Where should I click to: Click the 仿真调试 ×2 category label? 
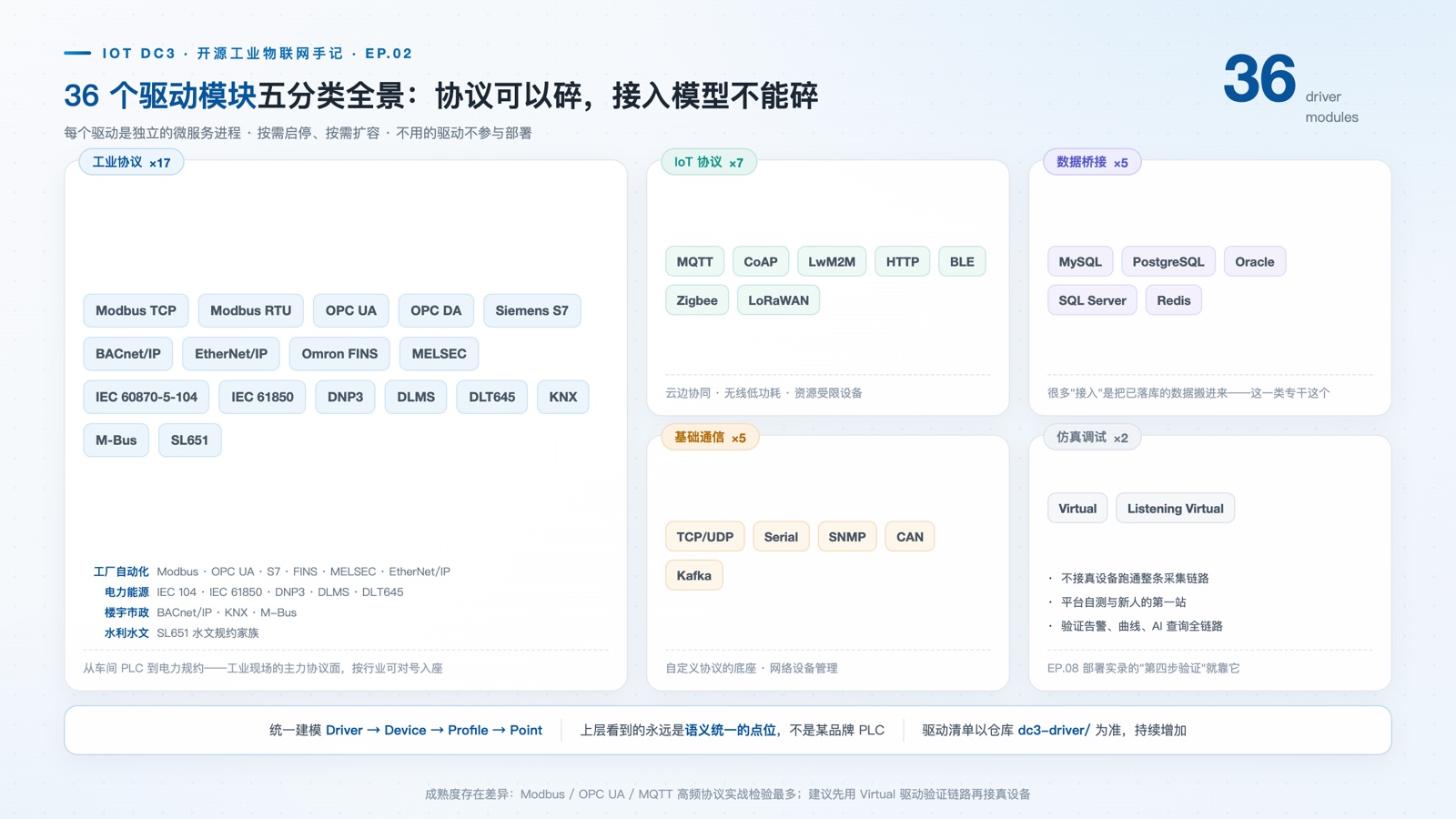(1092, 438)
